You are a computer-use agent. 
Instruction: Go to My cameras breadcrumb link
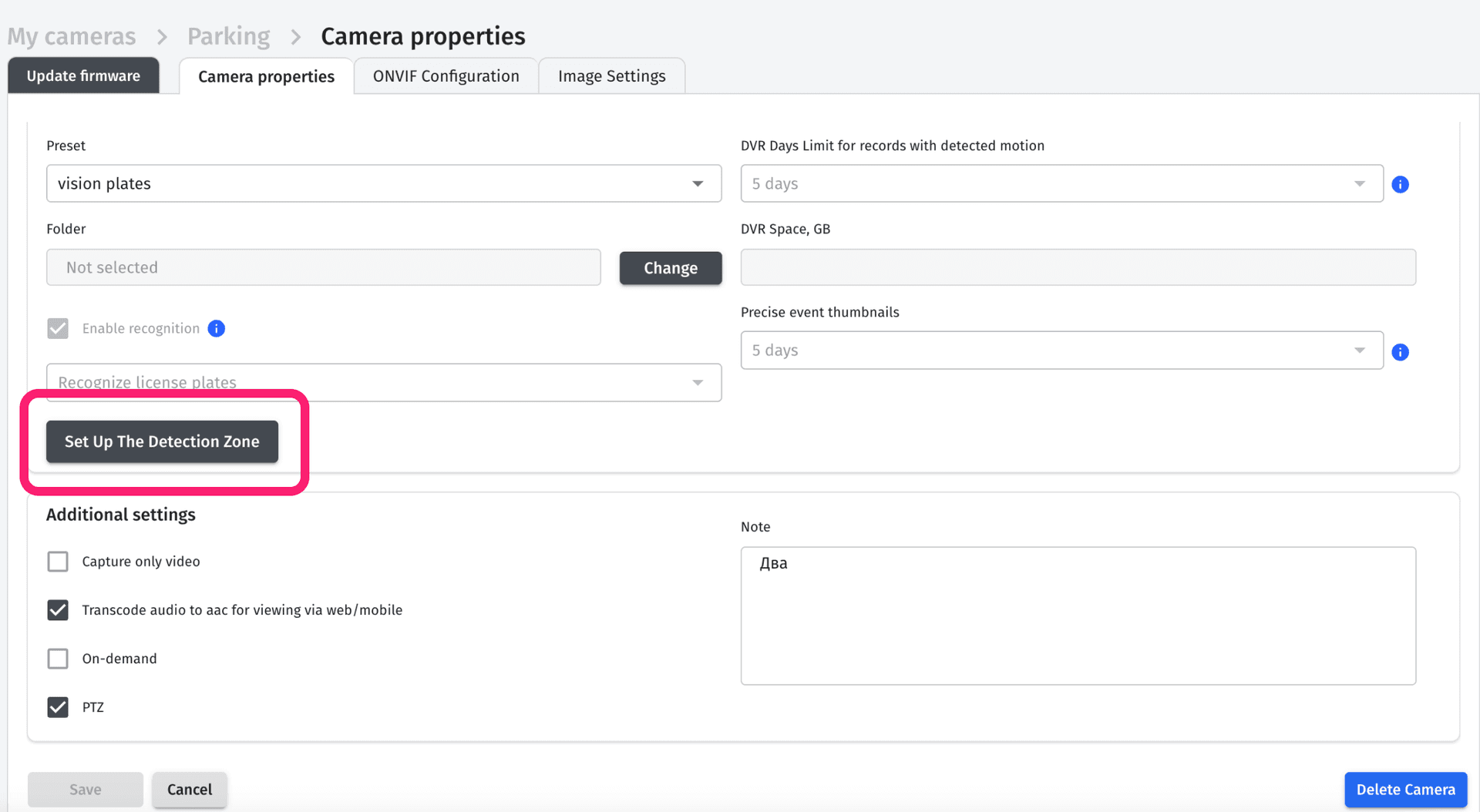coord(72,36)
